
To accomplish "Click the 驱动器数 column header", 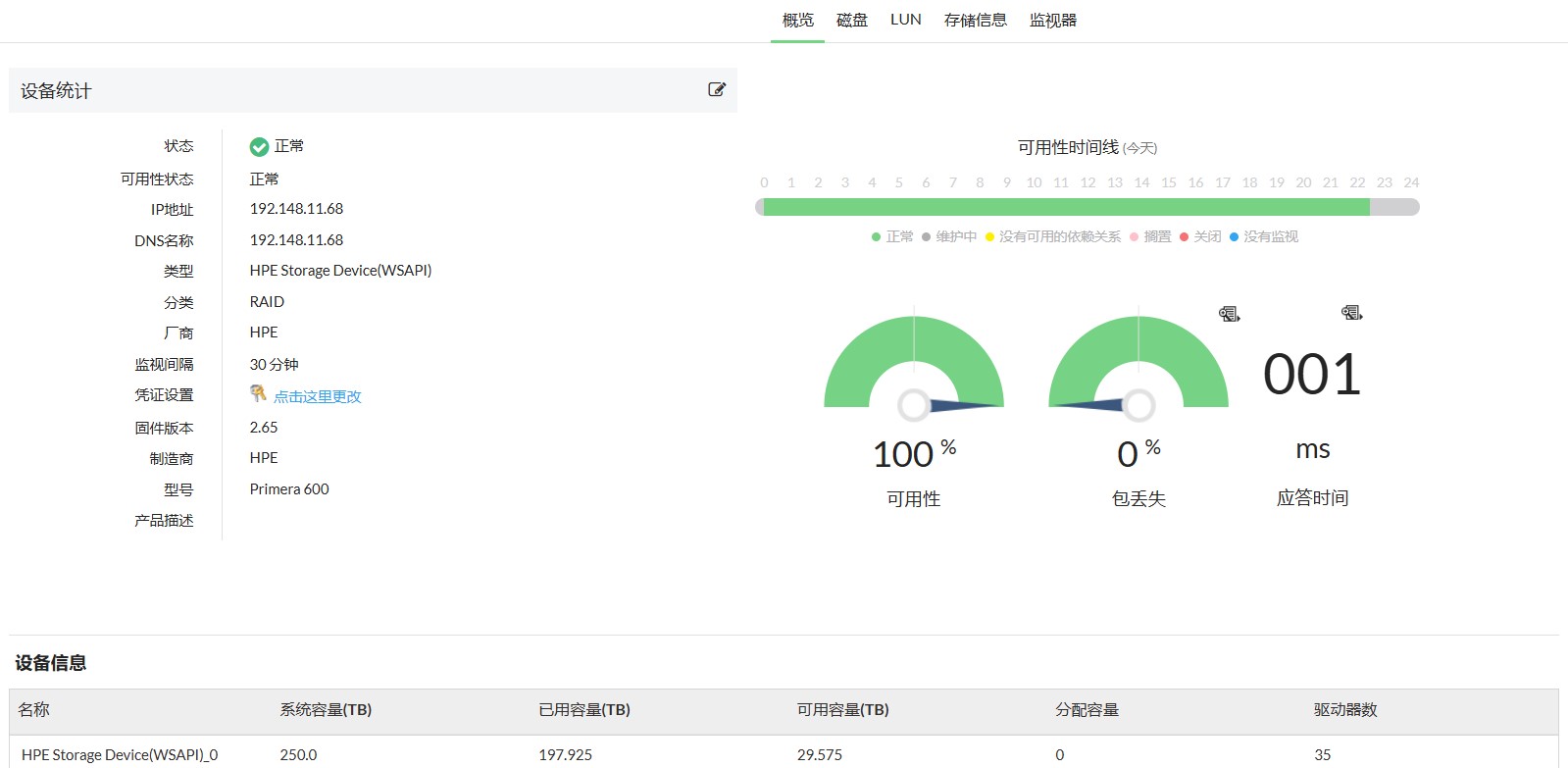I will (1346, 710).
